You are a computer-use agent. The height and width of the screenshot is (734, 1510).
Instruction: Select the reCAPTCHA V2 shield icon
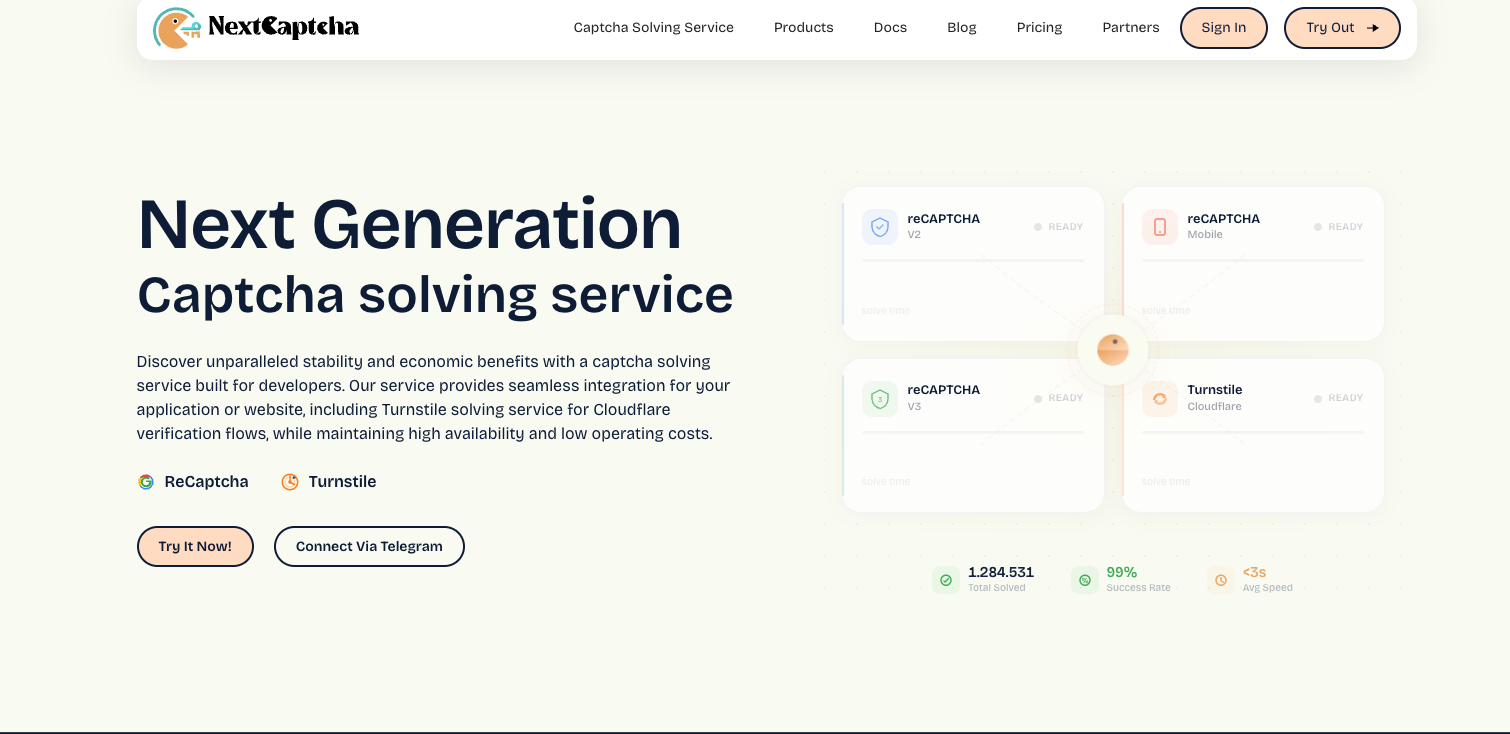(x=880, y=227)
